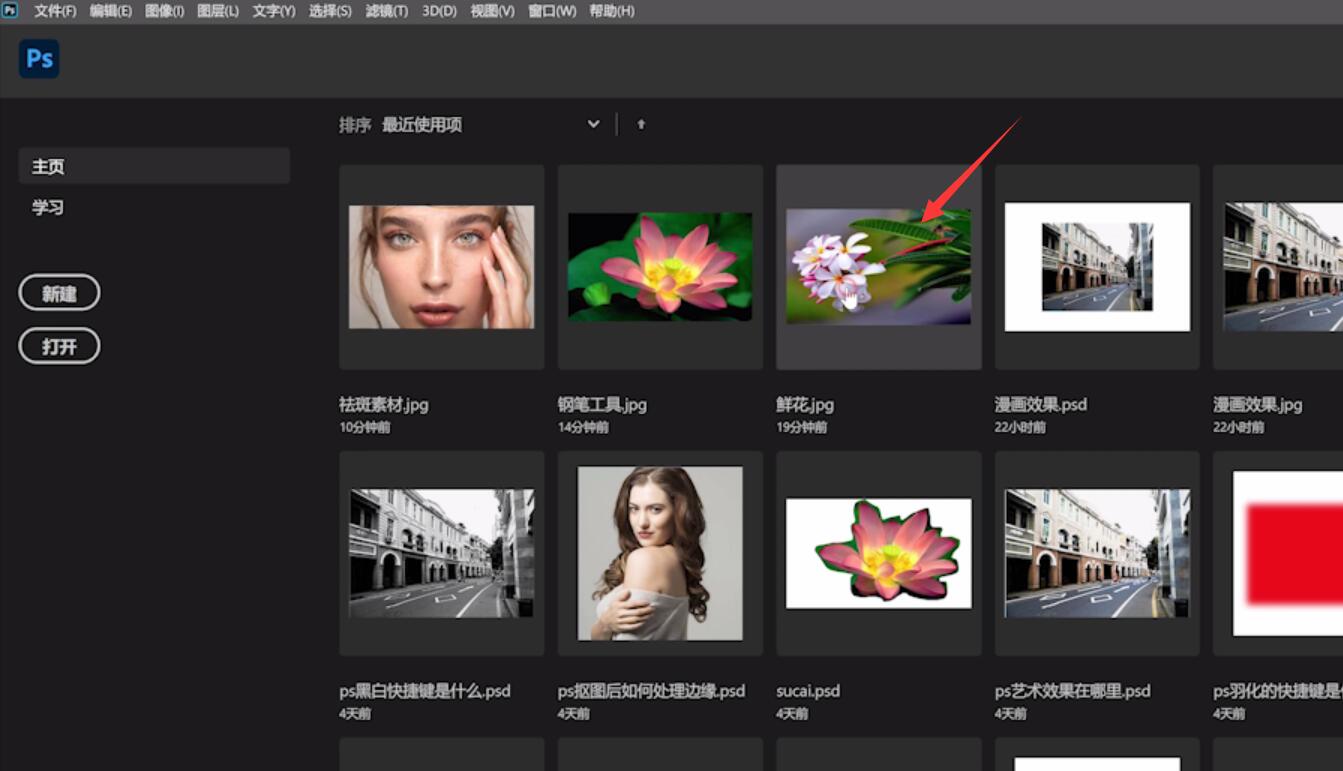Open the 排序 最近使用项 sort dropdown
The image size is (1343, 771).
[x=491, y=125]
